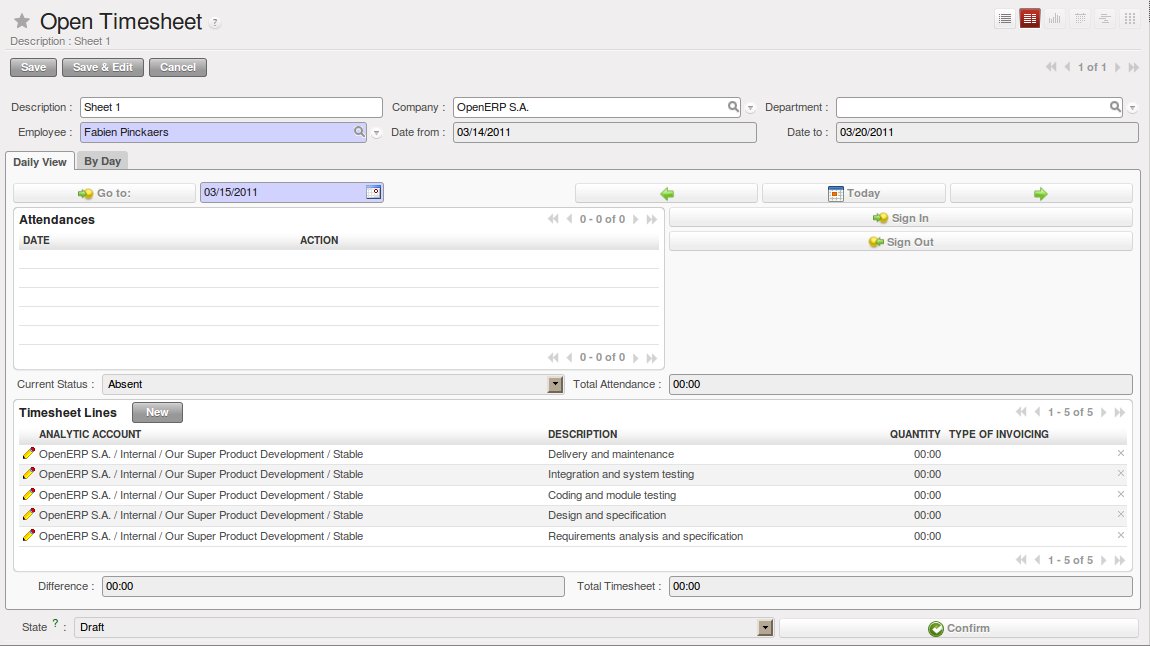The height and width of the screenshot is (646, 1150).
Task: Add a New timesheet line
Action: click(x=157, y=412)
